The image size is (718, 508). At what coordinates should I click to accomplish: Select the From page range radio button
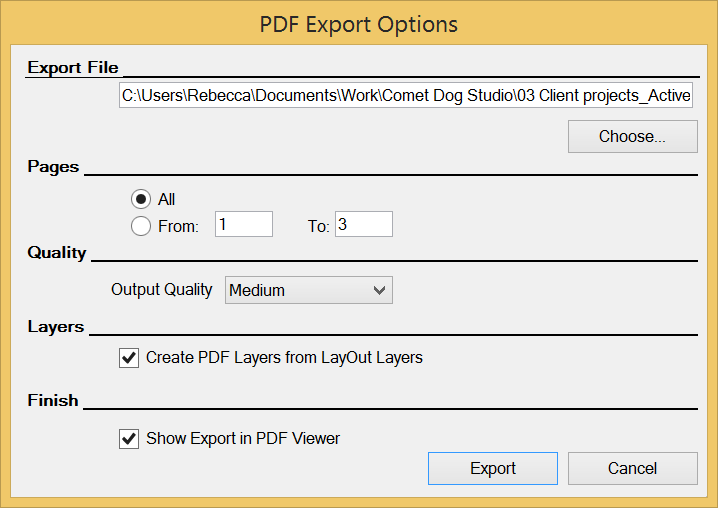[x=142, y=226]
